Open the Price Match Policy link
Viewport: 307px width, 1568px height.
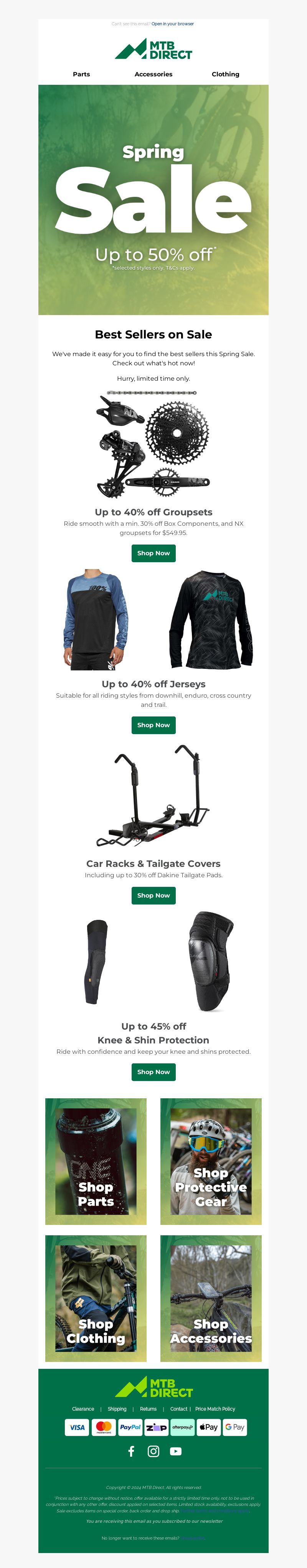(x=215, y=1409)
